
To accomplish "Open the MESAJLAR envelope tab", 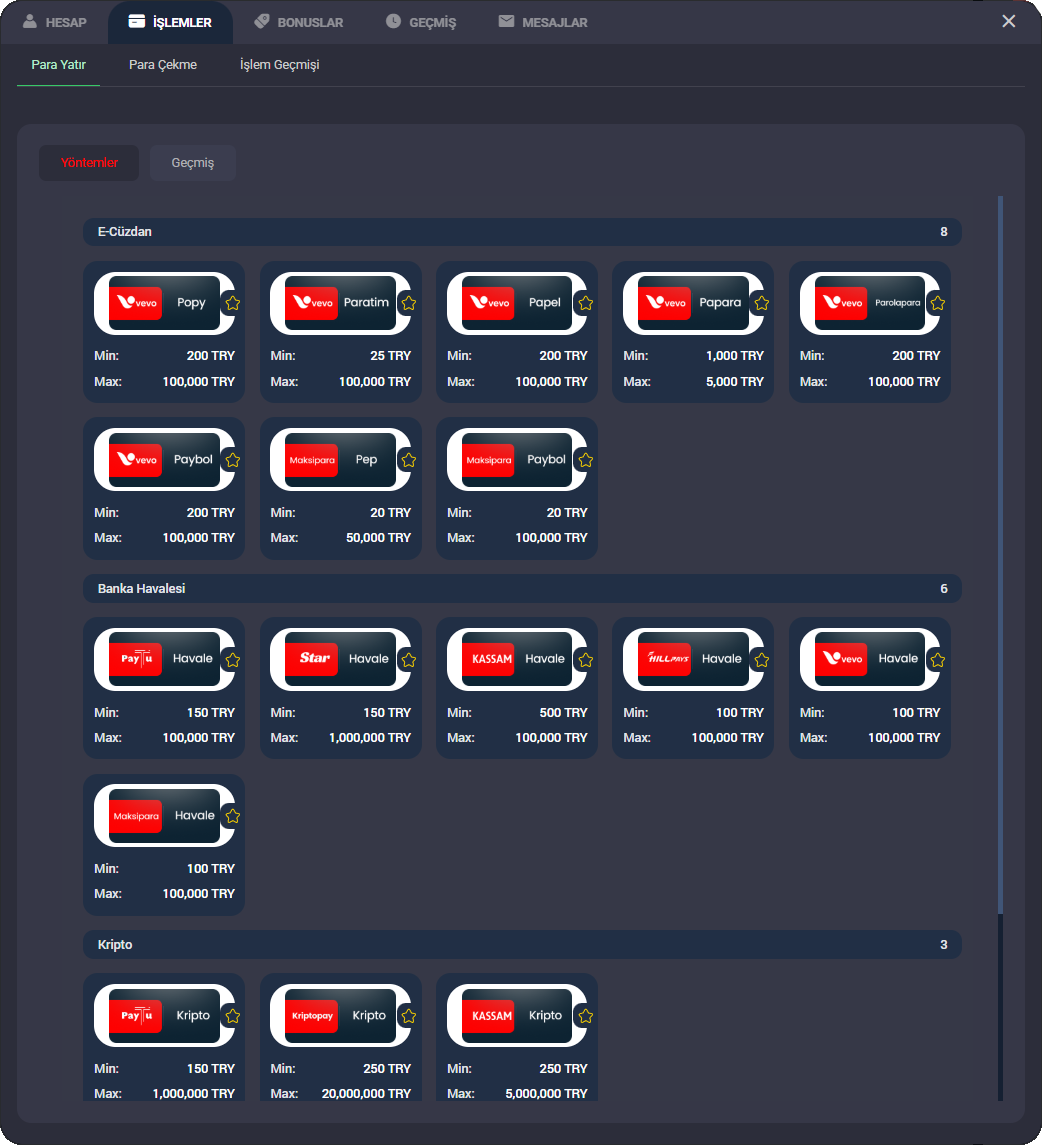I will point(543,22).
